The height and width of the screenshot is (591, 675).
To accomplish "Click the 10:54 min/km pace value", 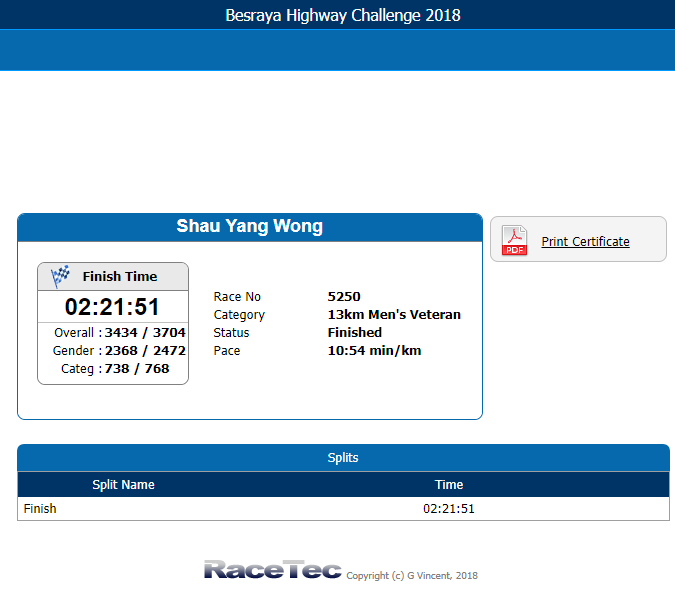I will click(374, 350).
